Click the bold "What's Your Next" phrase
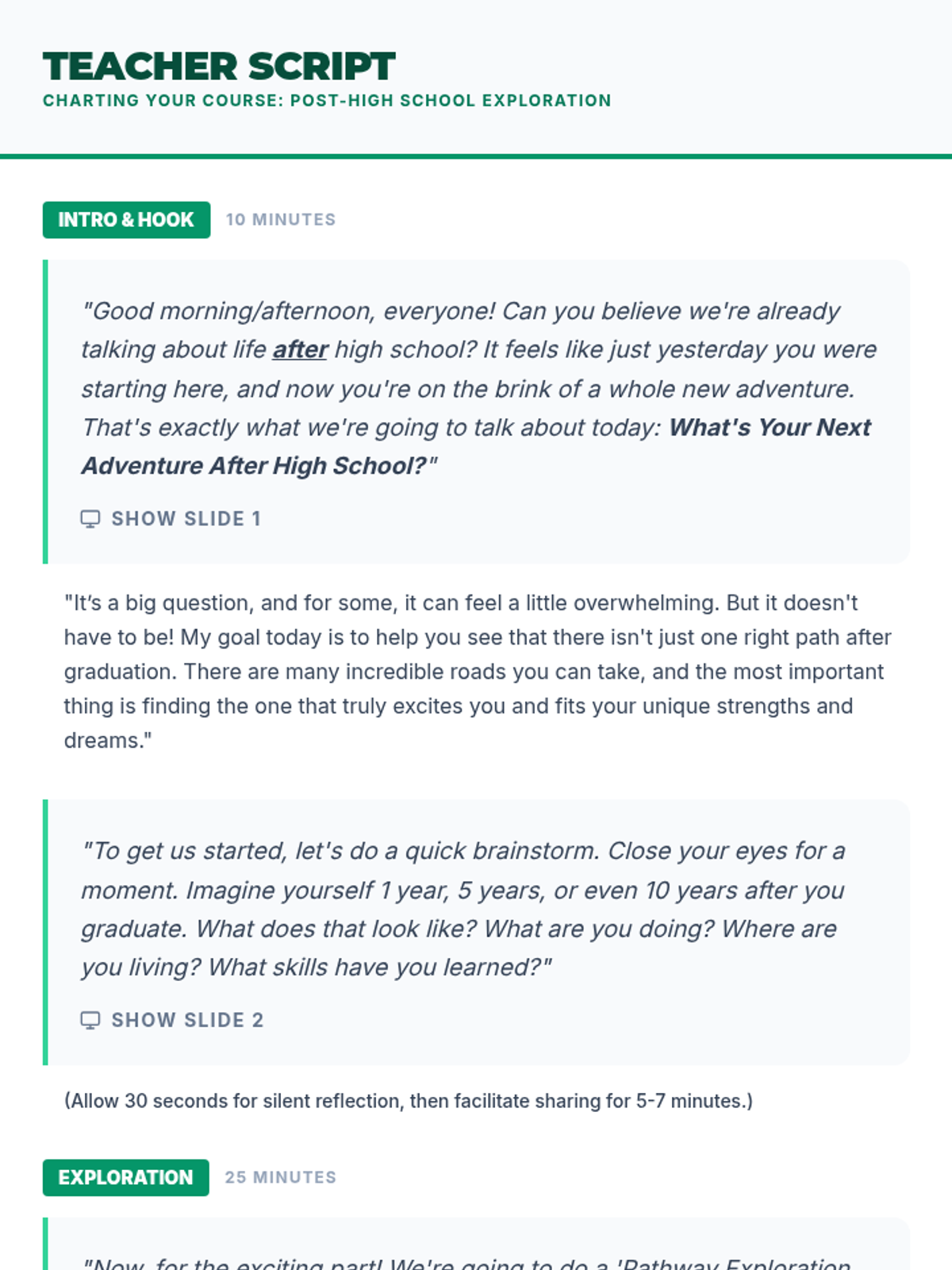 770,428
